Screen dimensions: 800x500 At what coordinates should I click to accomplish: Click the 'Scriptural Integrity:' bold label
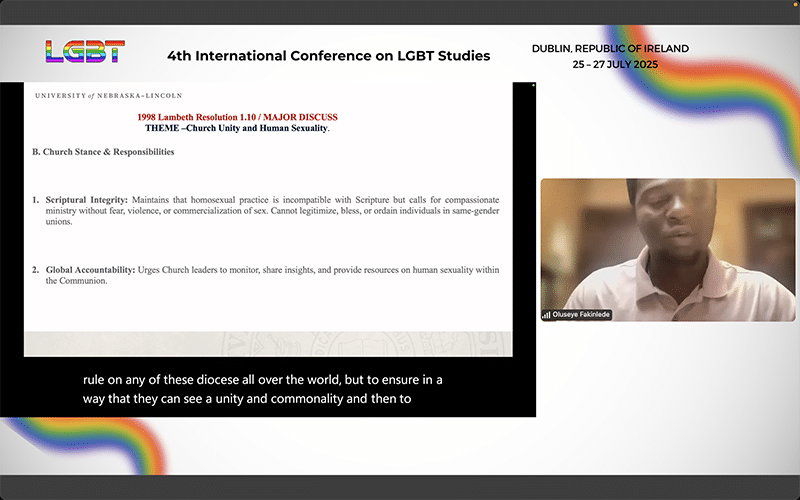pyautogui.click(x=87, y=200)
